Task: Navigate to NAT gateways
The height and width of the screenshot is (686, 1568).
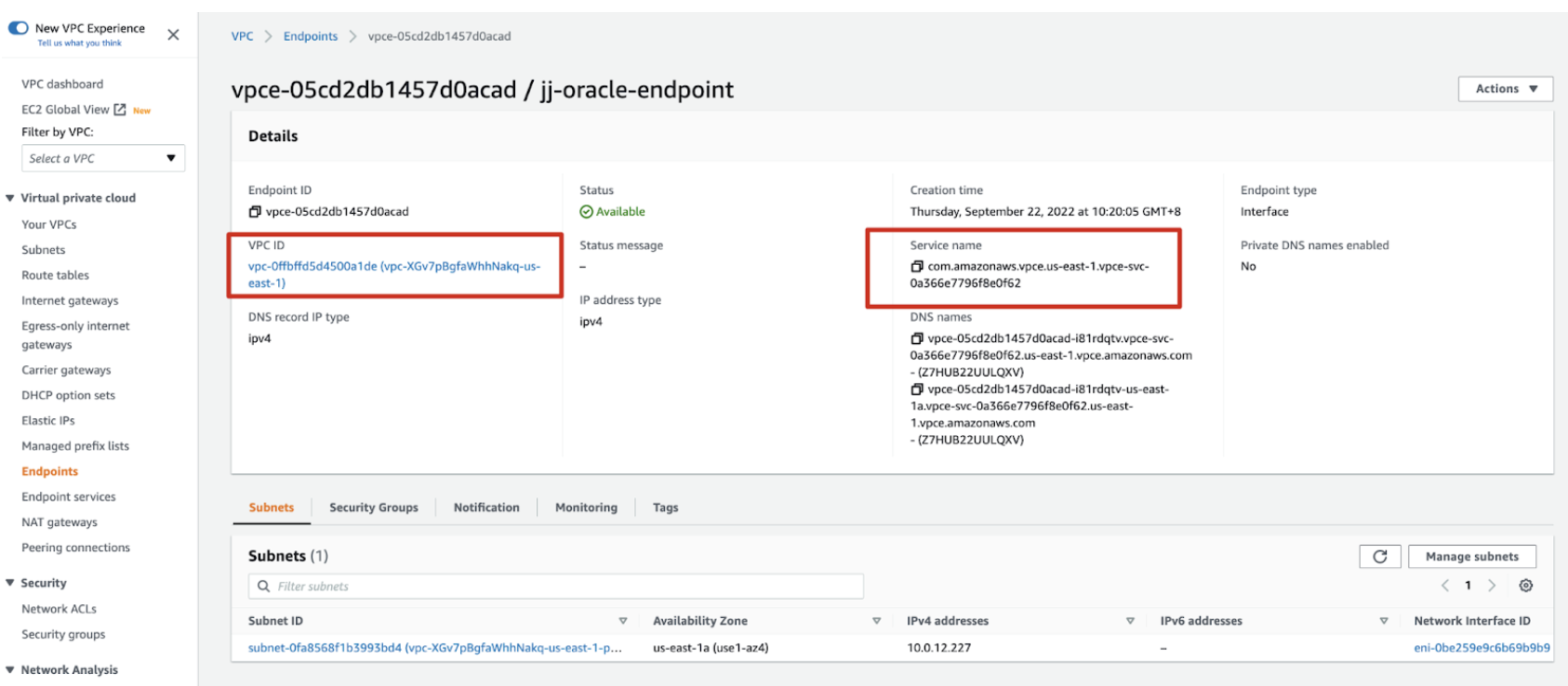Action: (x=60, y=522)
